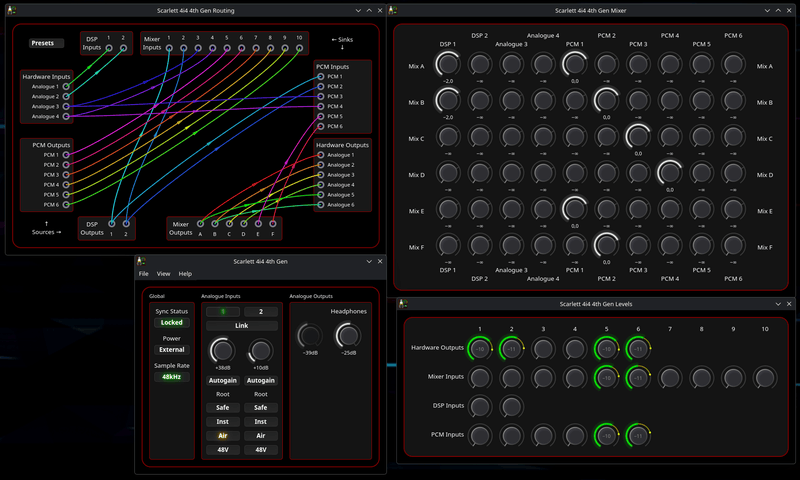Adjust the Headphones volume knob at -25dB

click(348, 335)
